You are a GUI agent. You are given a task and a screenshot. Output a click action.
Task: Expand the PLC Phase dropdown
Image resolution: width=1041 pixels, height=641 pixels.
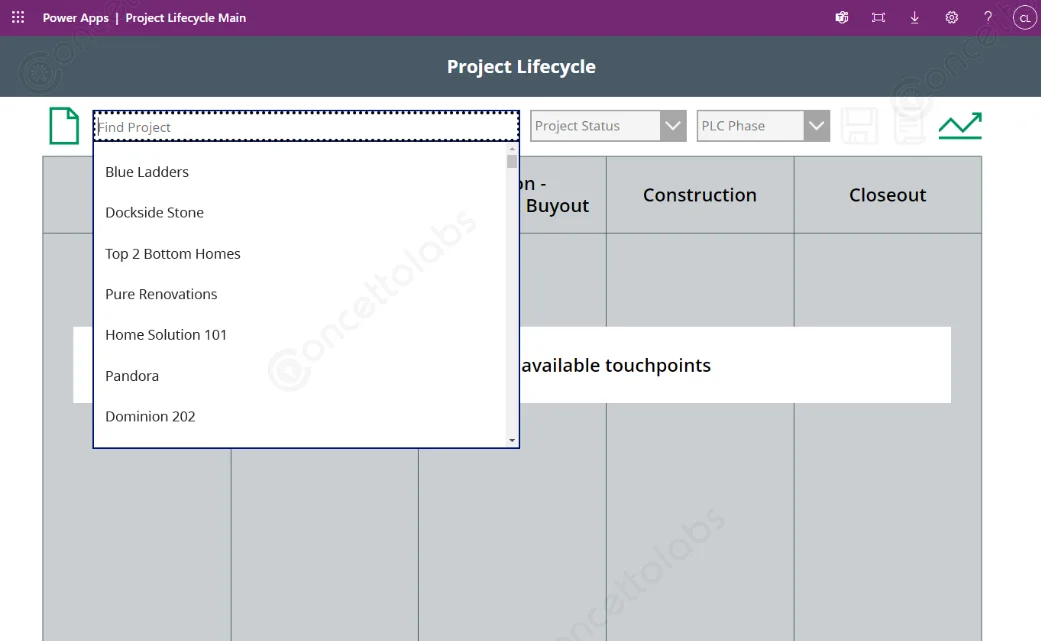coord(817,126)
